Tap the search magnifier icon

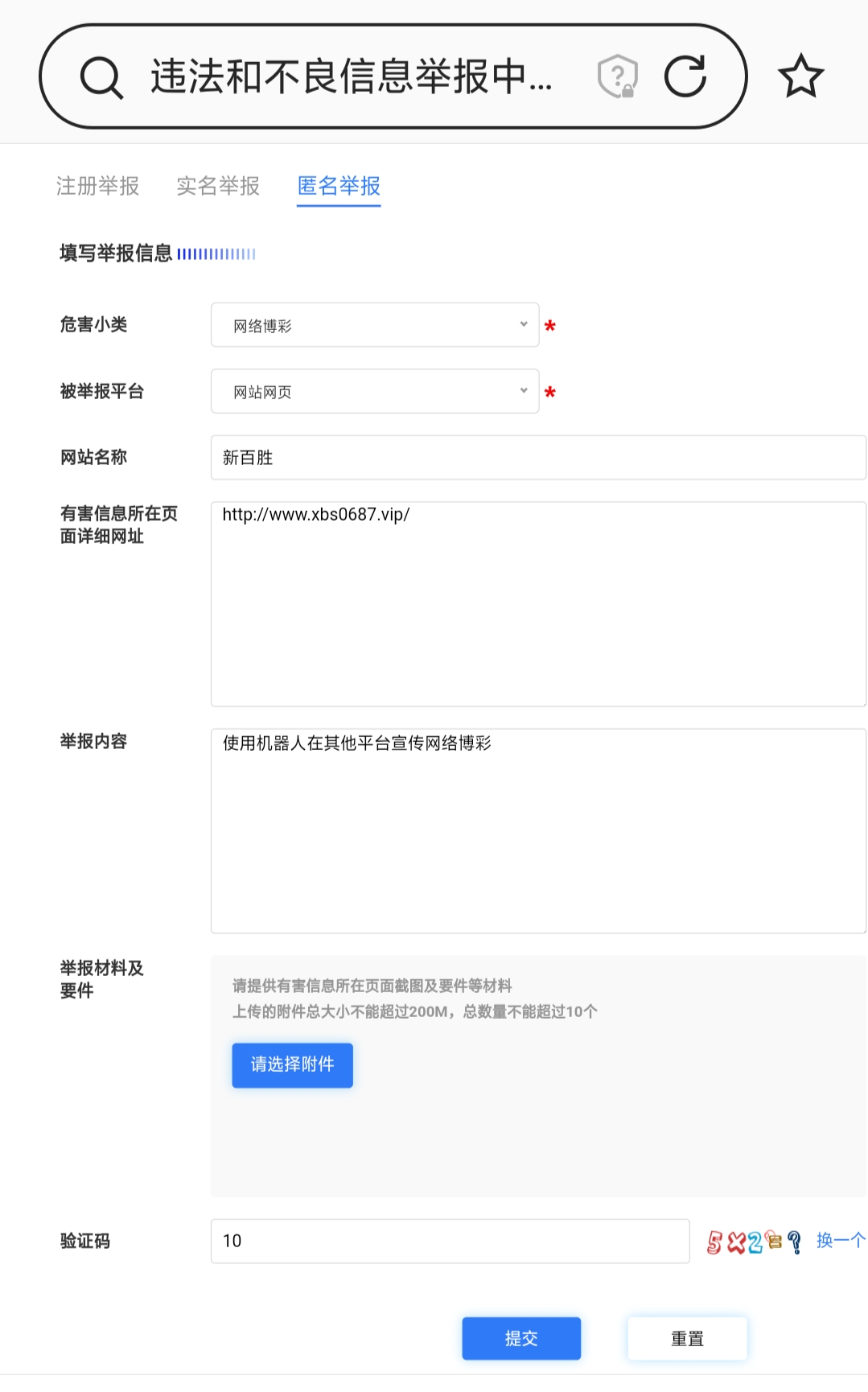[x=102, y=77]
